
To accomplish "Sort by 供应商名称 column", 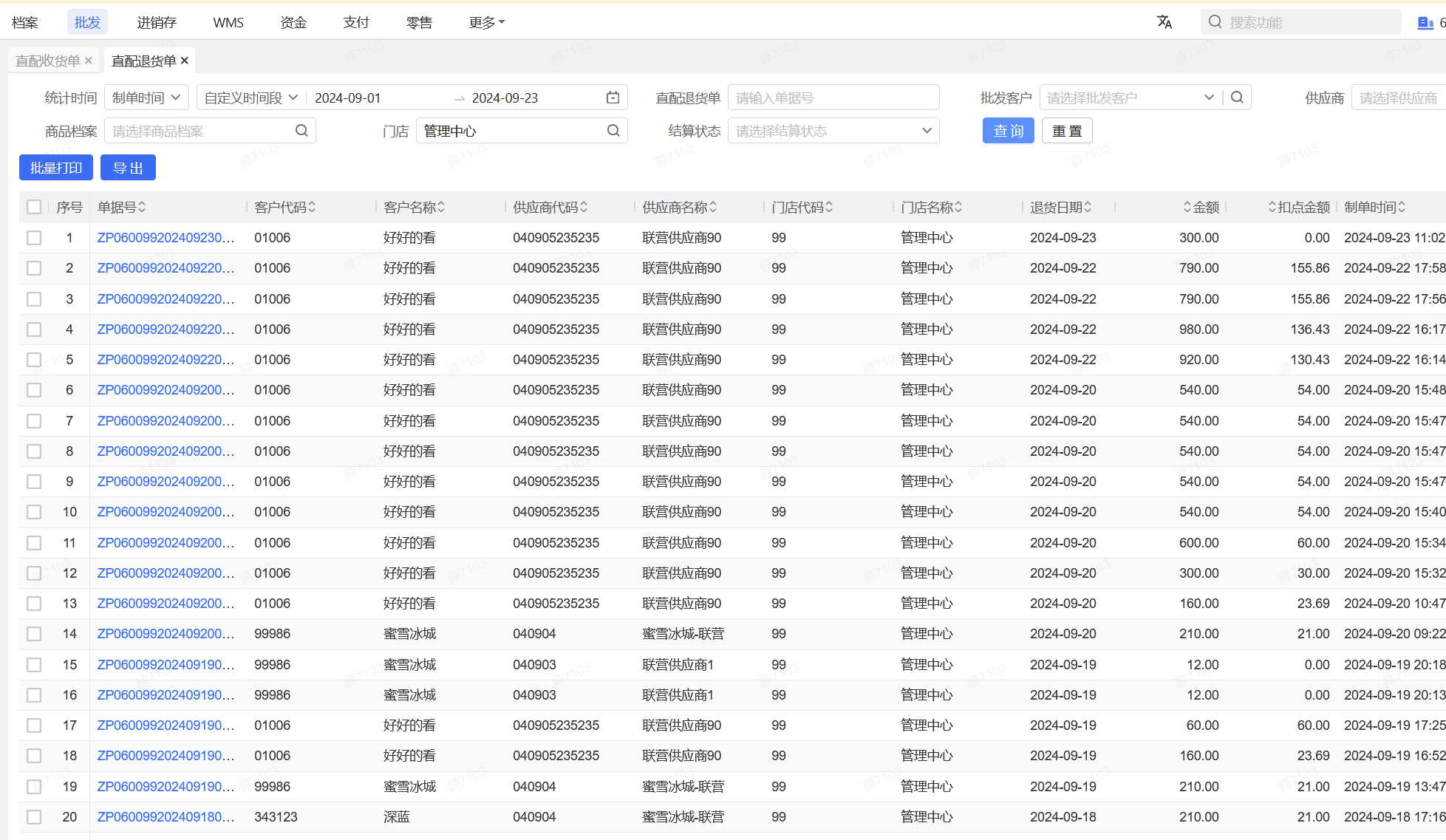I will (713, 208).
